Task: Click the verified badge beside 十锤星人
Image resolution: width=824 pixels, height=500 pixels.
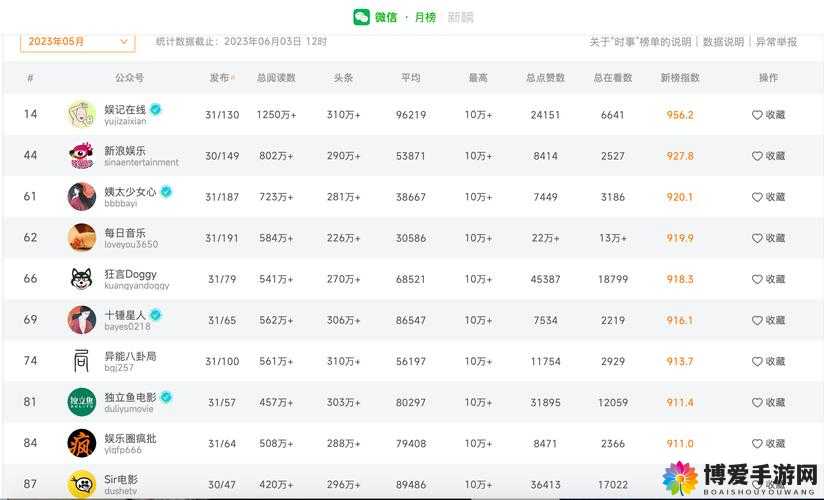Action: click(x=156, y=315)
